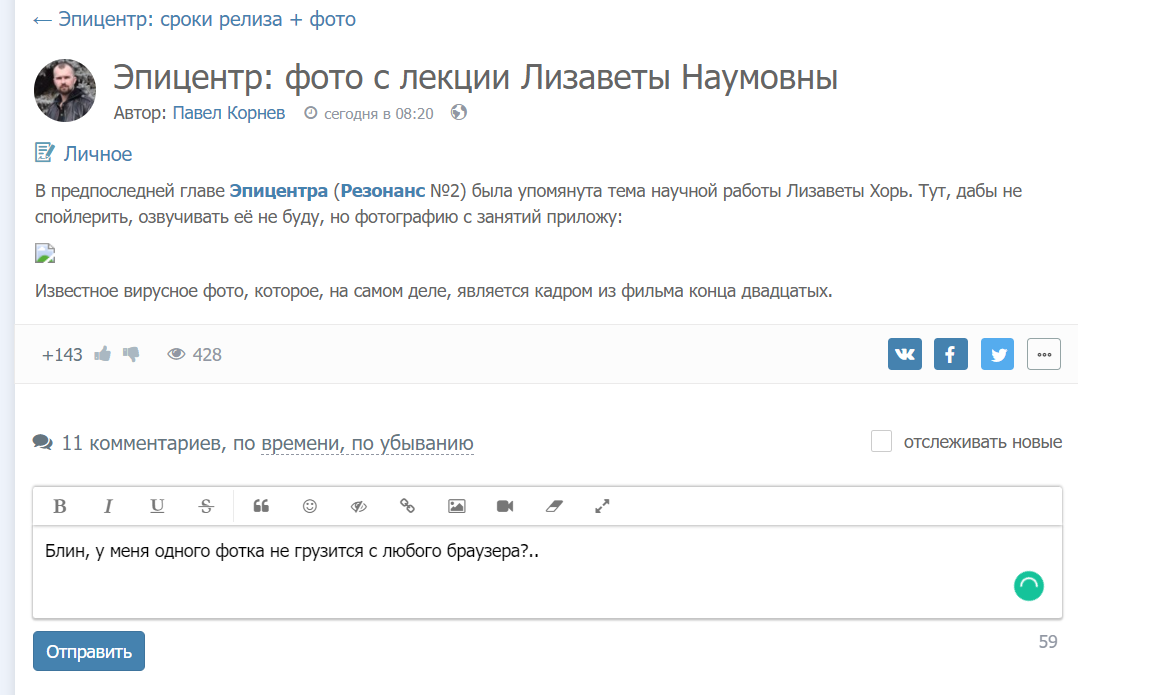This screenshot has height=695, width=1152.
Task: Open author link 'Павел Корнев'
Action: [x=229, y=113]
